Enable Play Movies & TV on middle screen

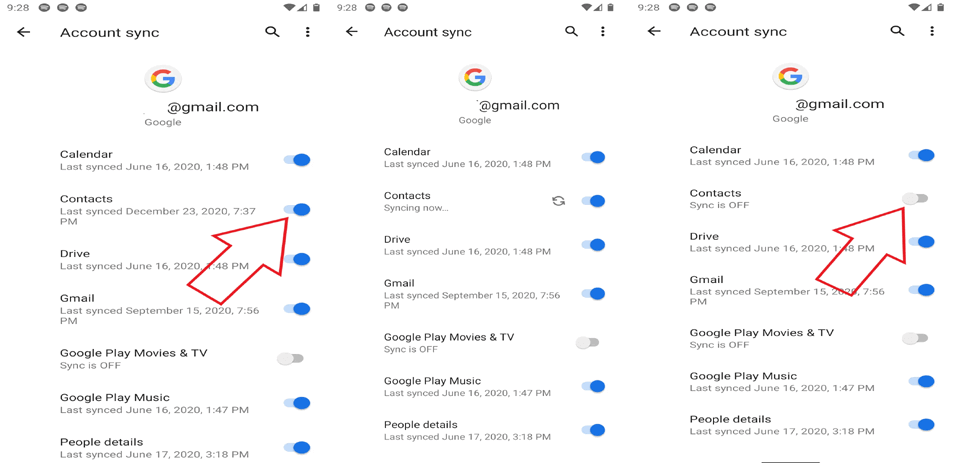point(587,342)
